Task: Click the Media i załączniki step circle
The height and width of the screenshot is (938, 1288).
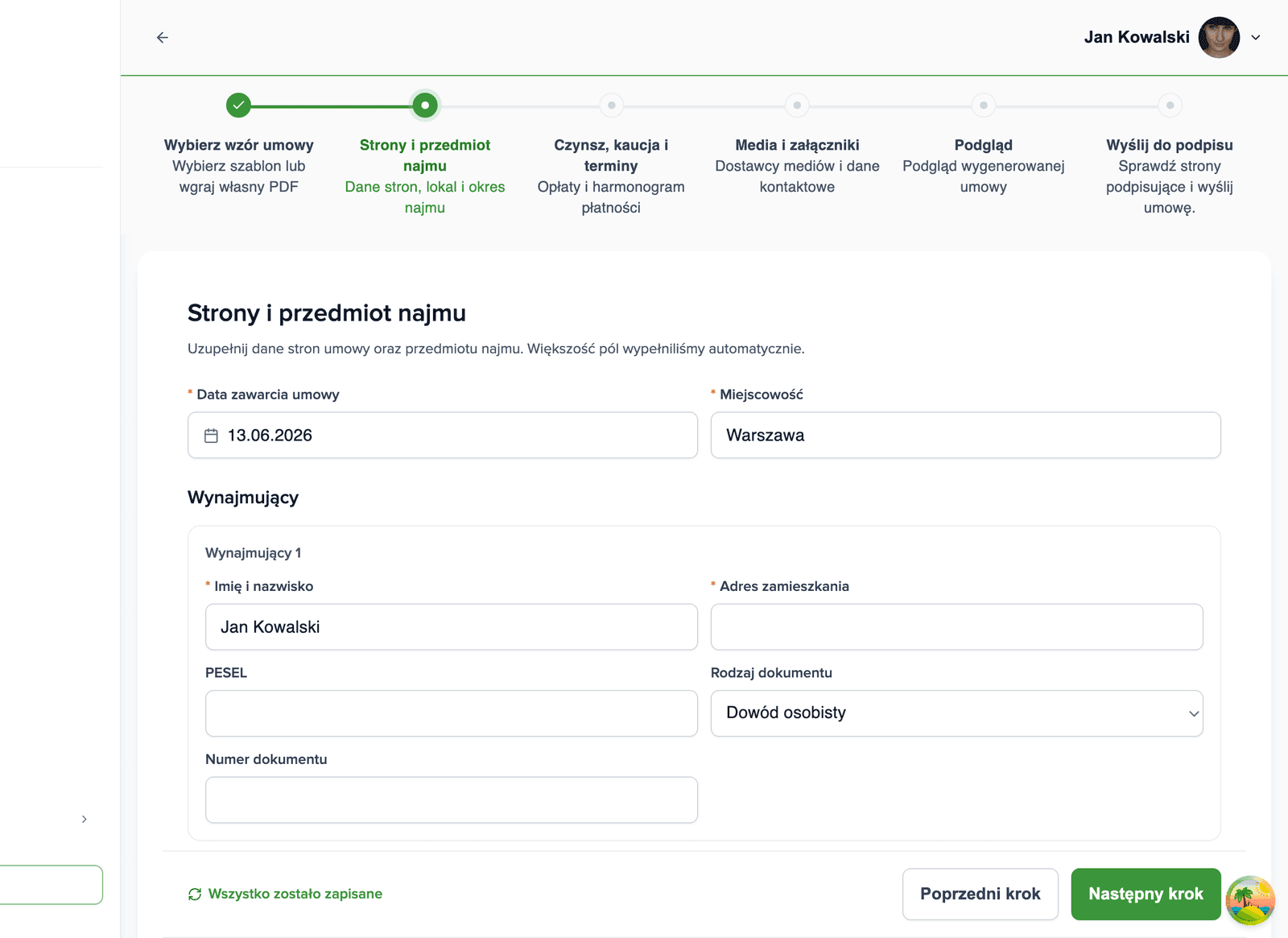Action: click(797, 105)
